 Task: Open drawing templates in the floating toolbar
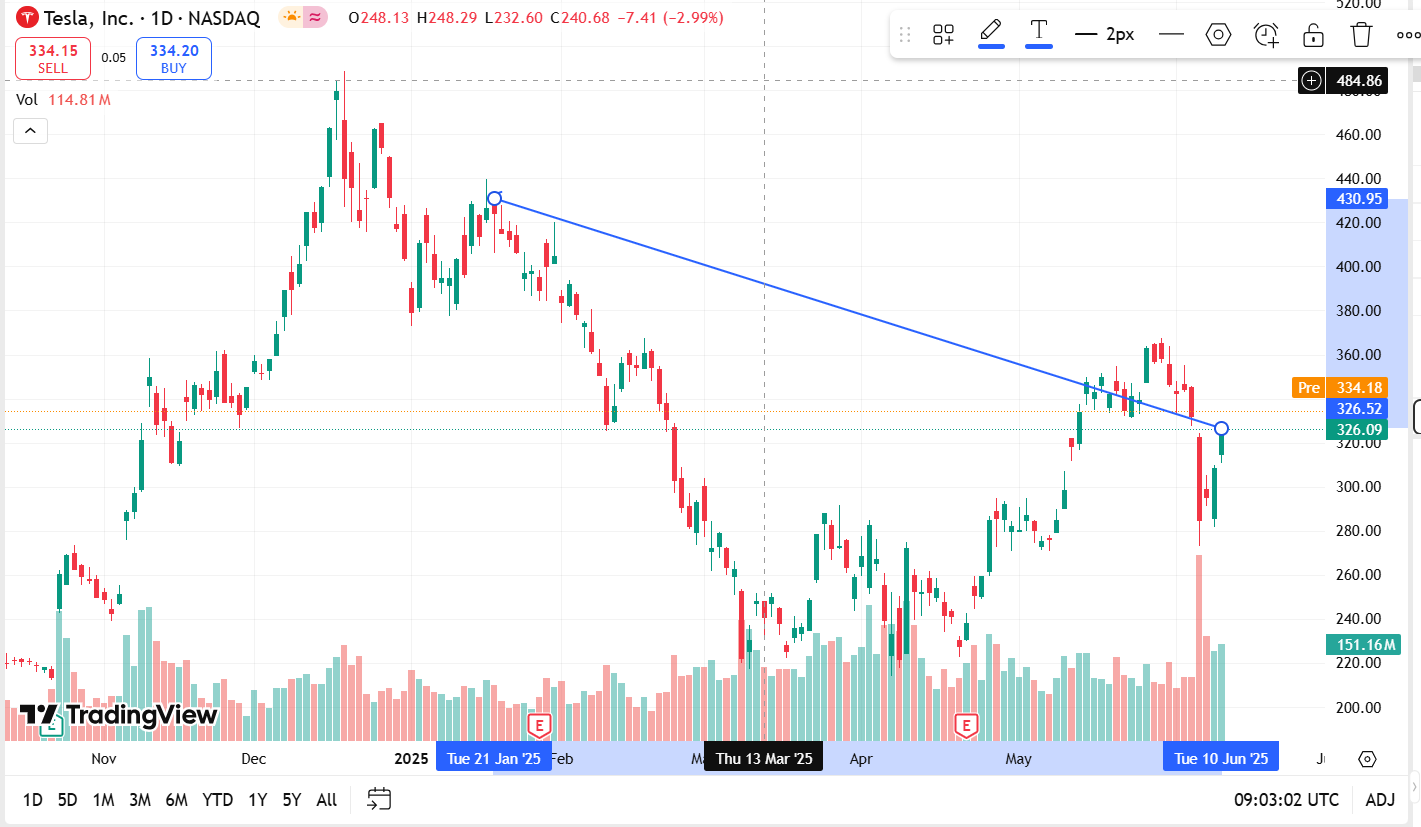click(x=943, y=35)
